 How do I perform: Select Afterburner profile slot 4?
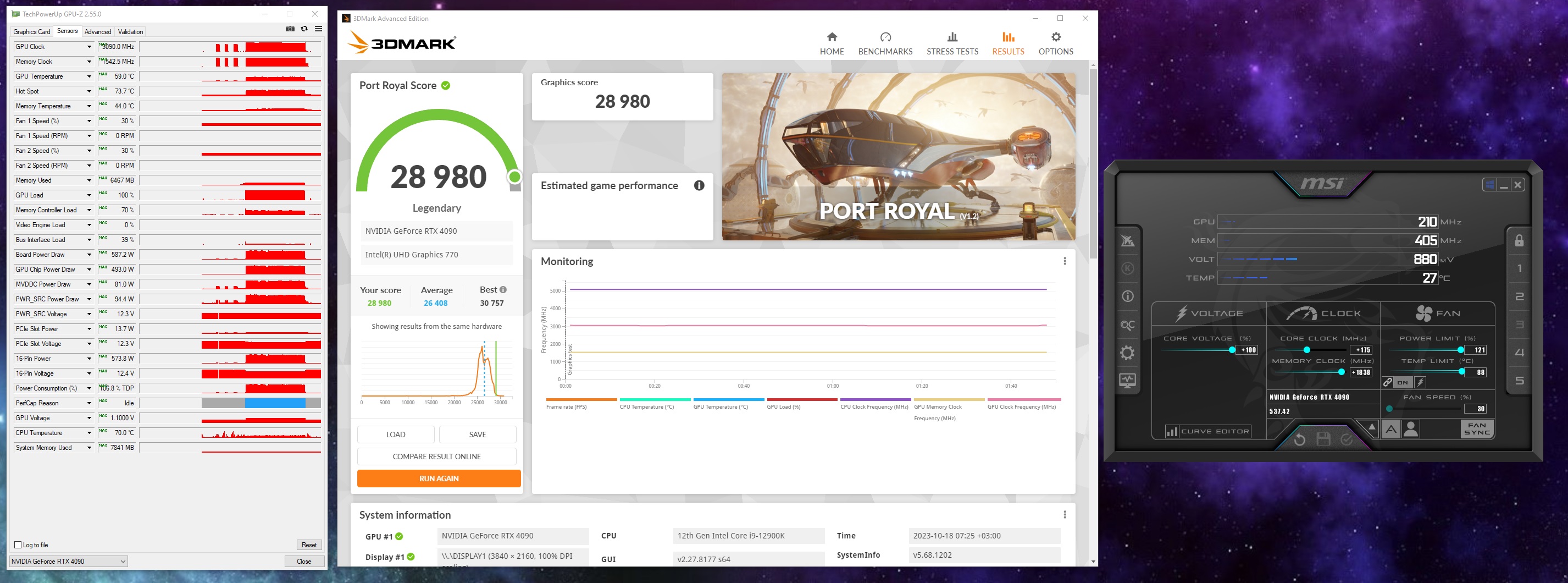click(1519, 353)
